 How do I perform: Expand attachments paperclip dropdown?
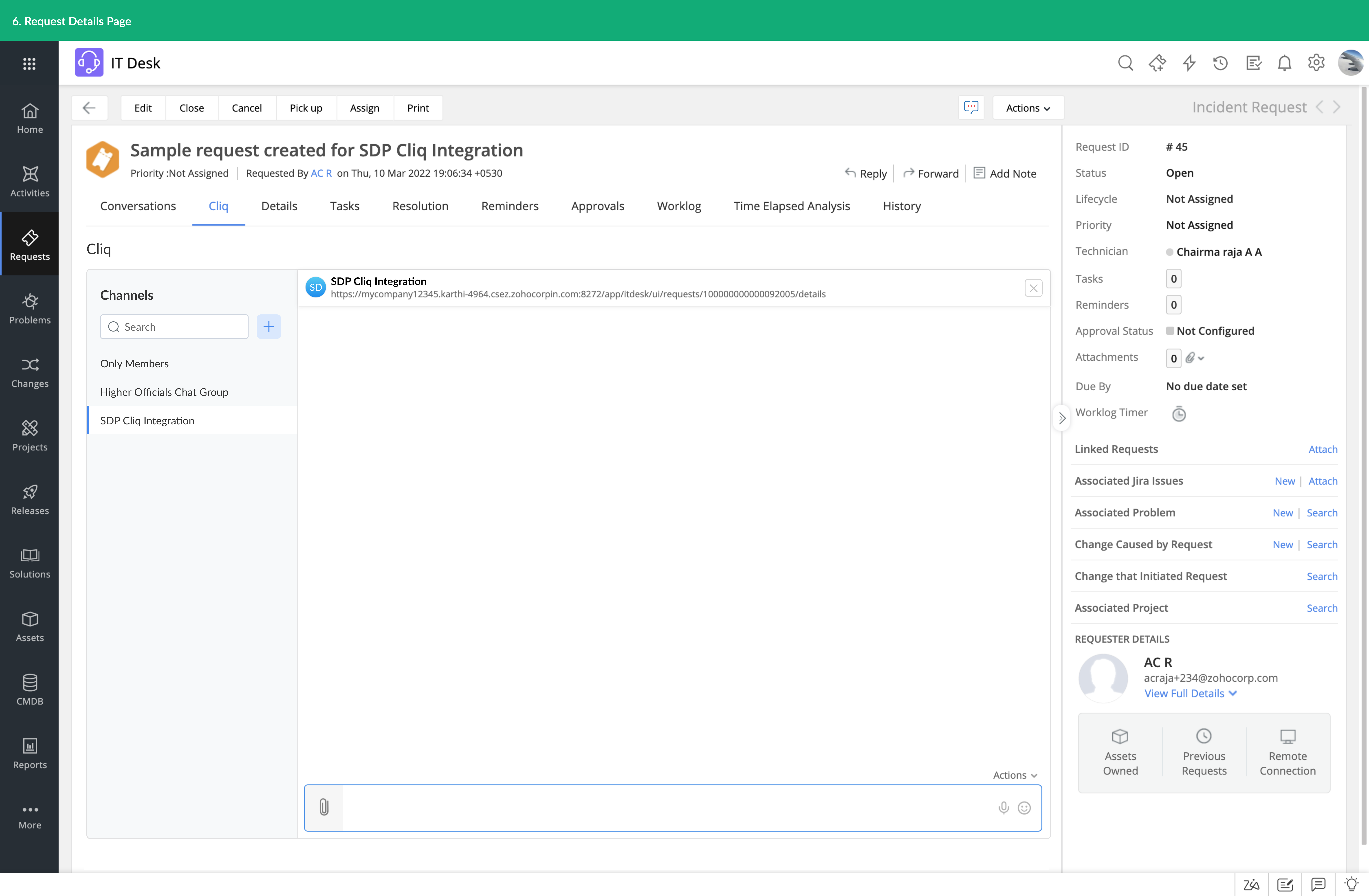coord(1195,358)
